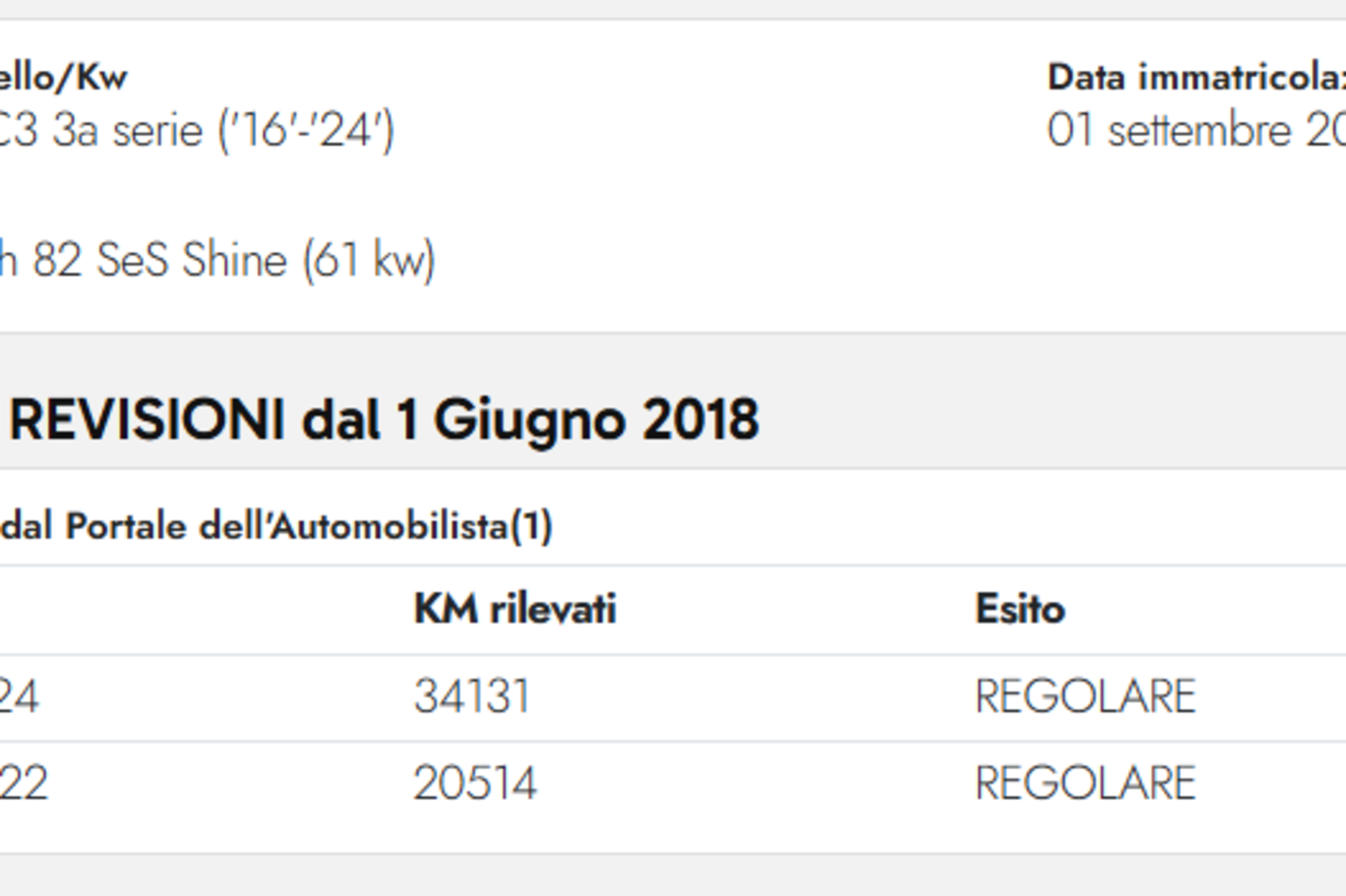Select the 82 SeS Shine (61 kw) text
This screenshot has height=896, width=1346.
coord(234,260)
